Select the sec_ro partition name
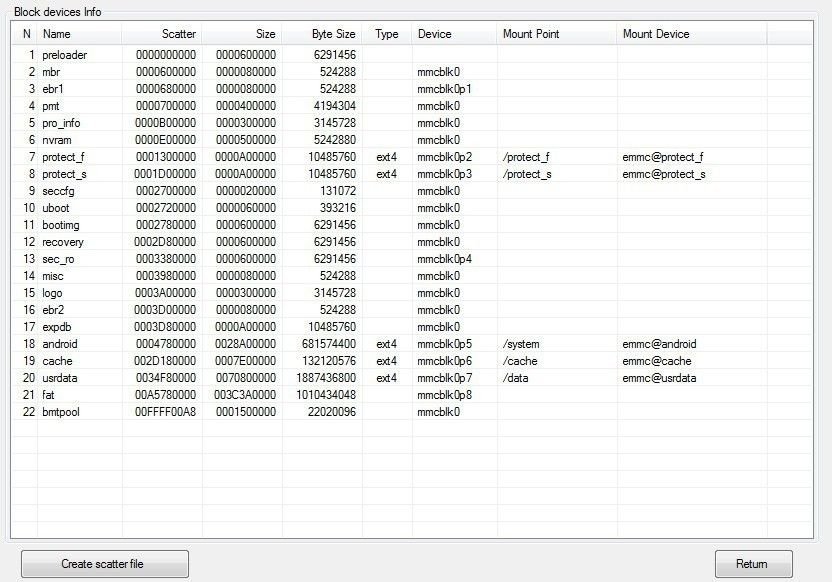Screen dimensions: 832x582 [58, 259]
